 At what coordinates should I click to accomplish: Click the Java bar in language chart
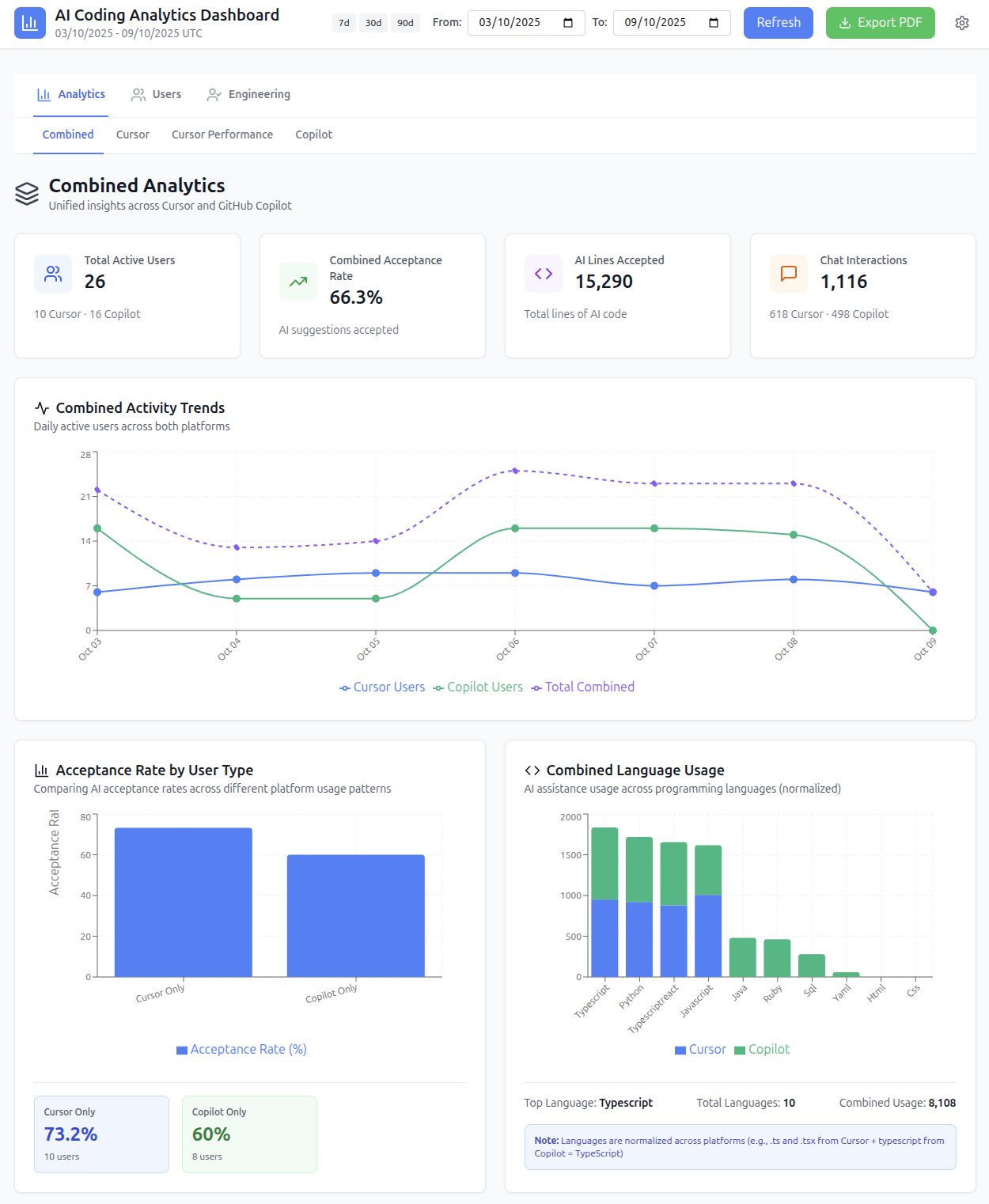(743, 957)
